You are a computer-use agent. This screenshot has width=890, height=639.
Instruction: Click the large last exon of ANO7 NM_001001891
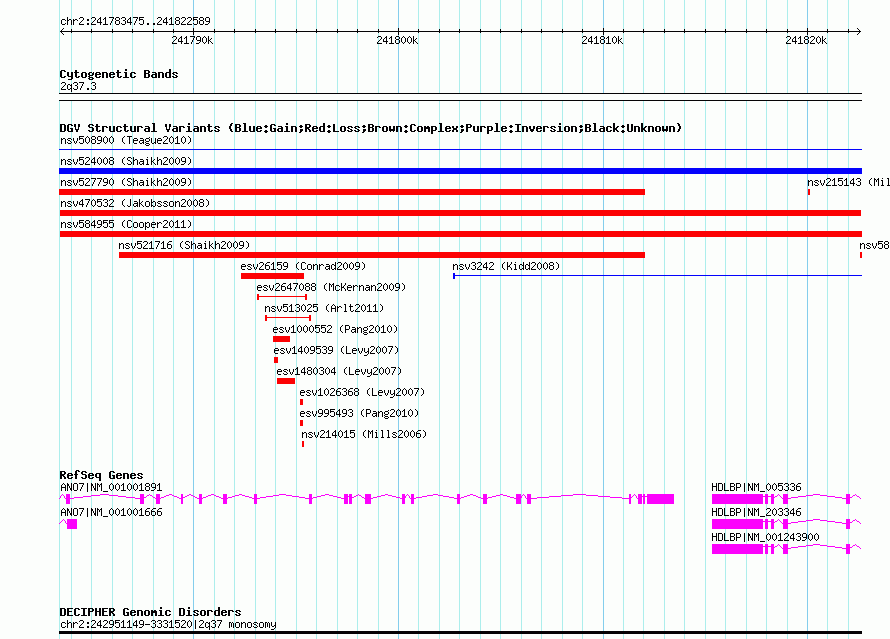[x=660, y=499]
